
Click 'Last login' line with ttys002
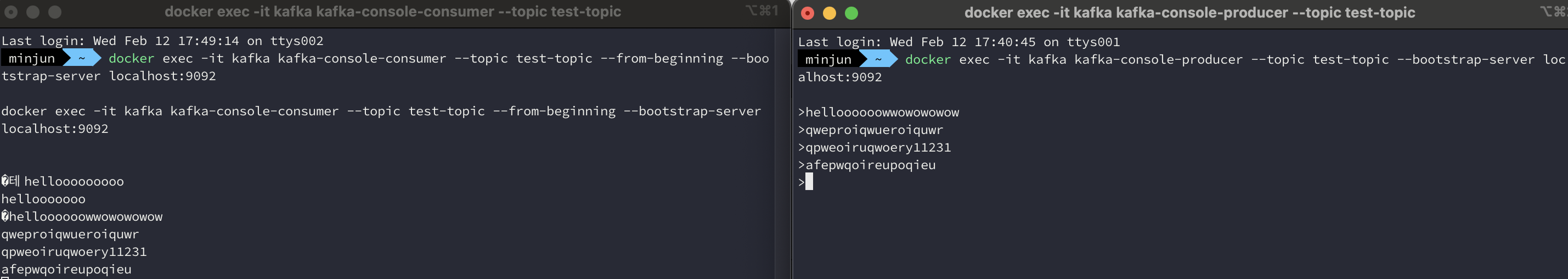[162, 41]
